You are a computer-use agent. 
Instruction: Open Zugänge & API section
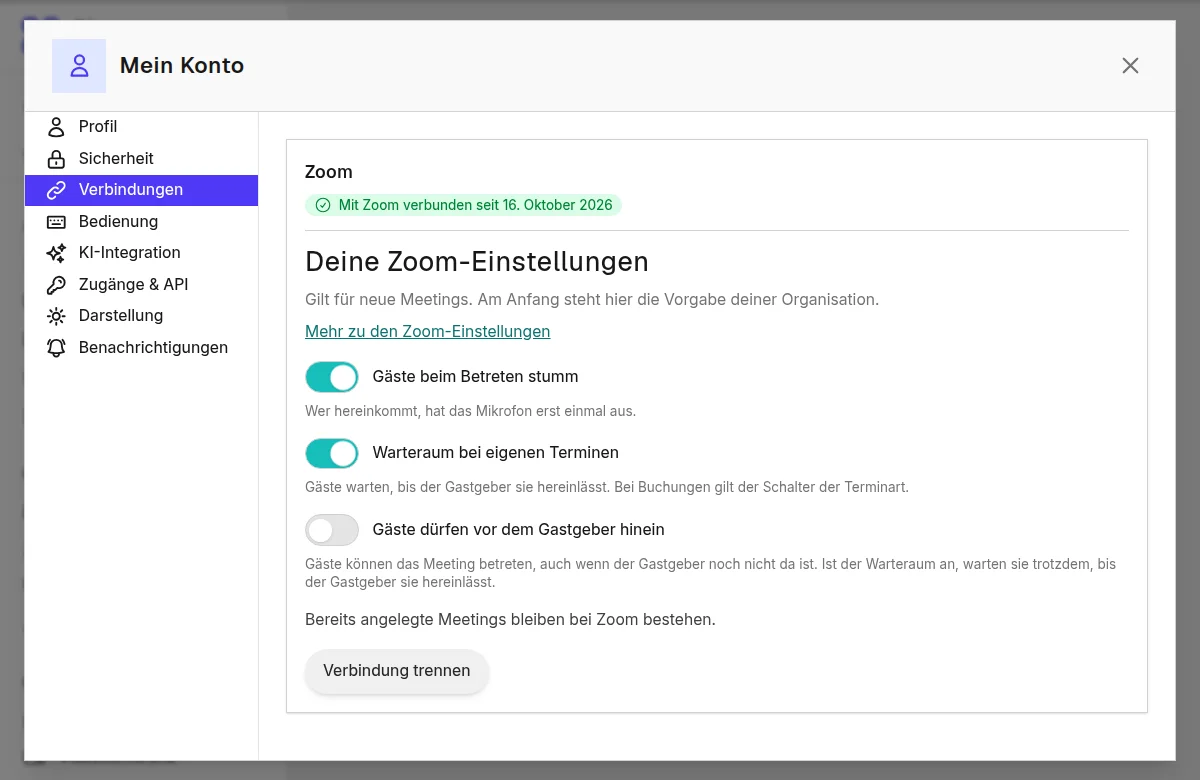[141, 284]
